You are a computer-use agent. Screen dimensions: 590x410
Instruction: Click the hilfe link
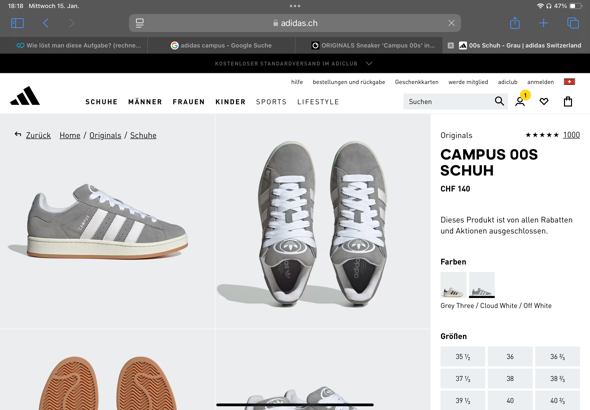[x=297, y=82]
